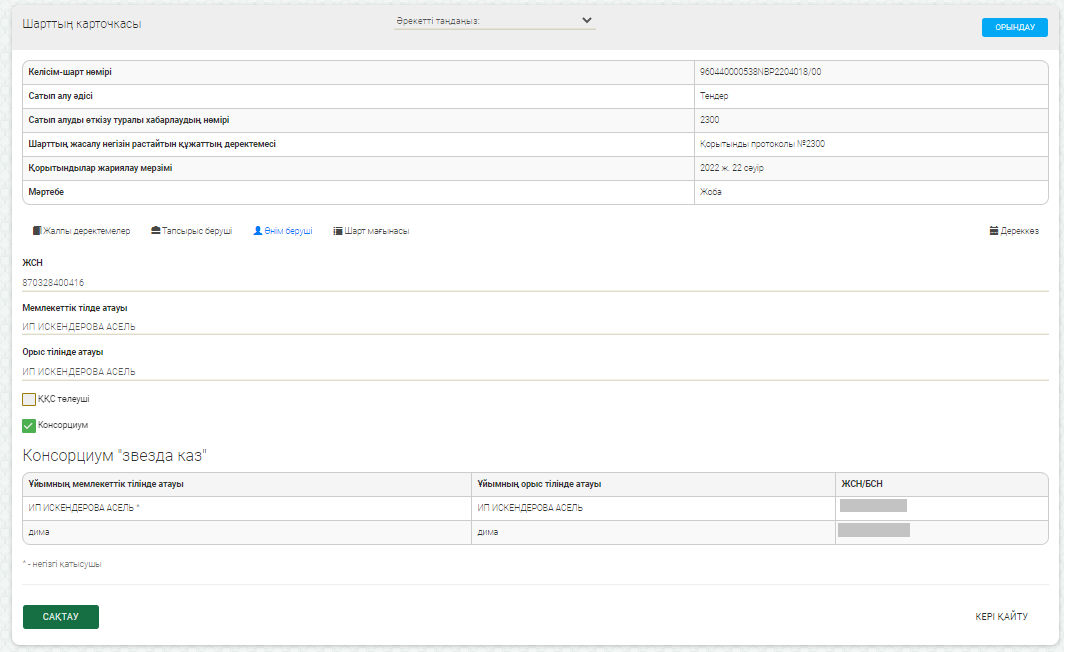
Task: Click the ЖСН input field
Action: point(534,283)
